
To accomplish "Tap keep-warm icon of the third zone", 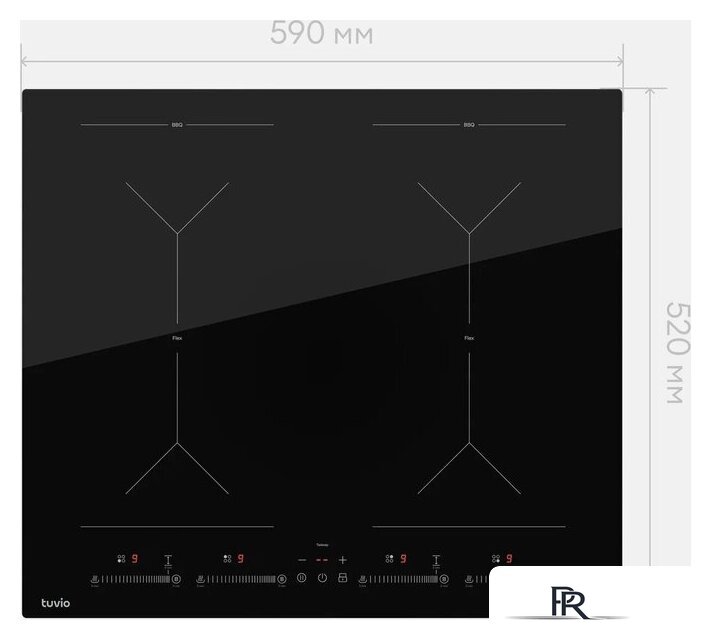I will (x=363, y=579).
